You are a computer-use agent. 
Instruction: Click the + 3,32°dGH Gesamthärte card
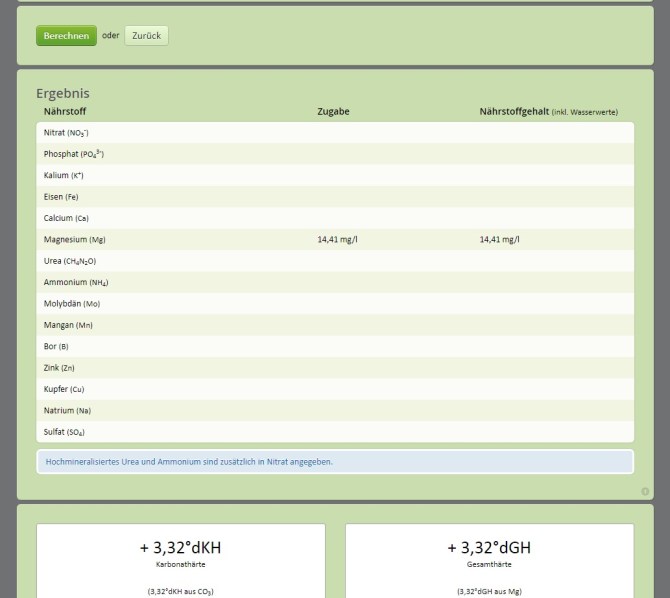[x=489, y=560]
